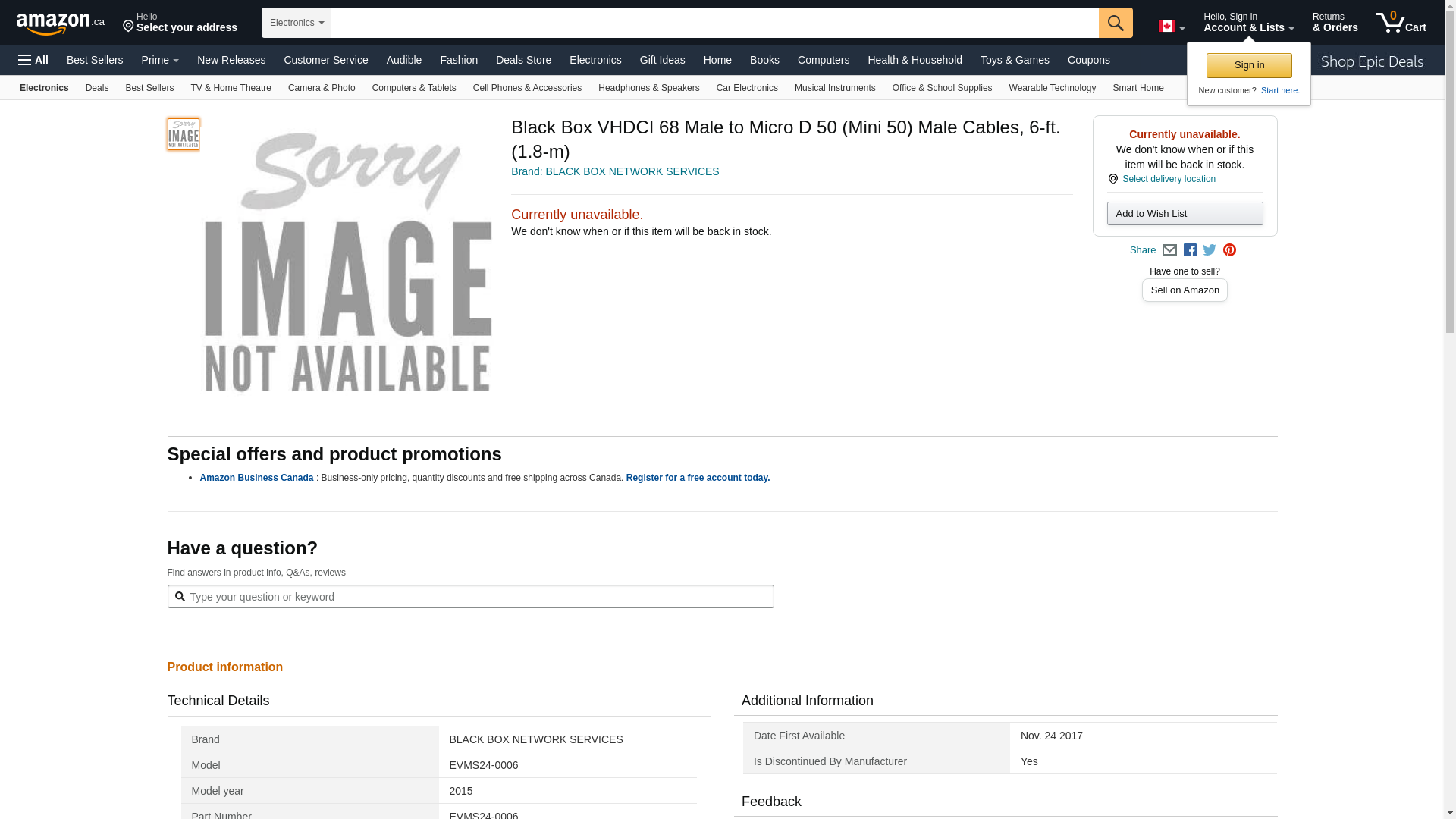Open the All hamburger menu
The width and height of the screenshot is (1456, 819).
pyautogui.click(x=33, y=60)
